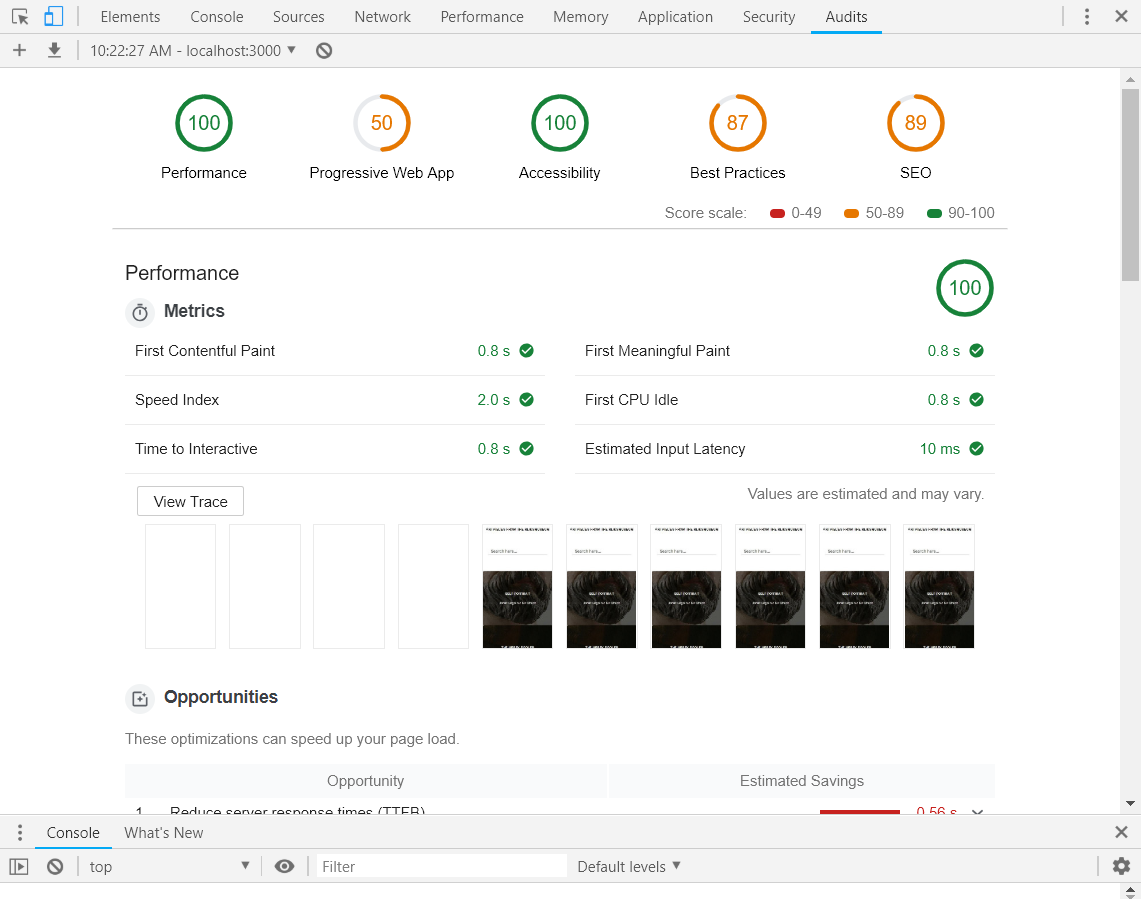Click Estimated Input Latency pass checkmark
The image size is (1141, 899).
pos(977,448)
